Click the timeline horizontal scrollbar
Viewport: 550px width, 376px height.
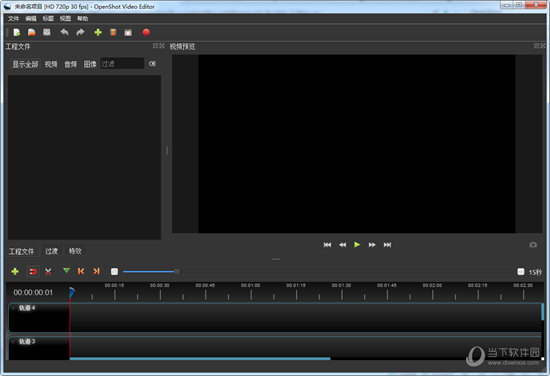pyautogui.click(x=200, y=358)
